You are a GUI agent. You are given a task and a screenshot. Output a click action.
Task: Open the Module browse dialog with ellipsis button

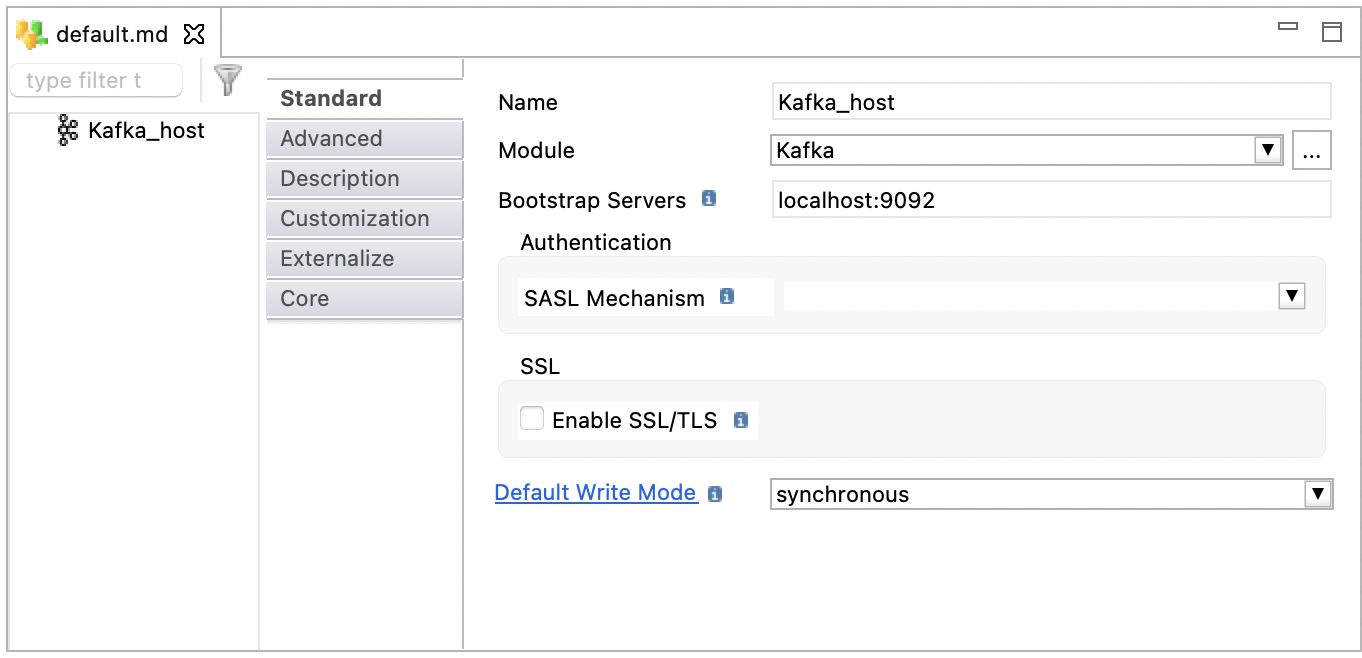(1312, 149)
